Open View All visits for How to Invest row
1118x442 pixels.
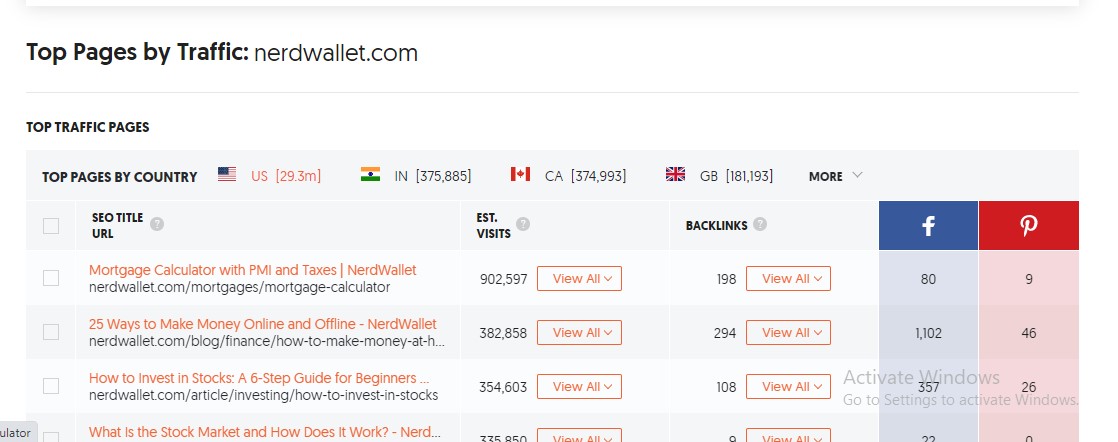(579, 386)
